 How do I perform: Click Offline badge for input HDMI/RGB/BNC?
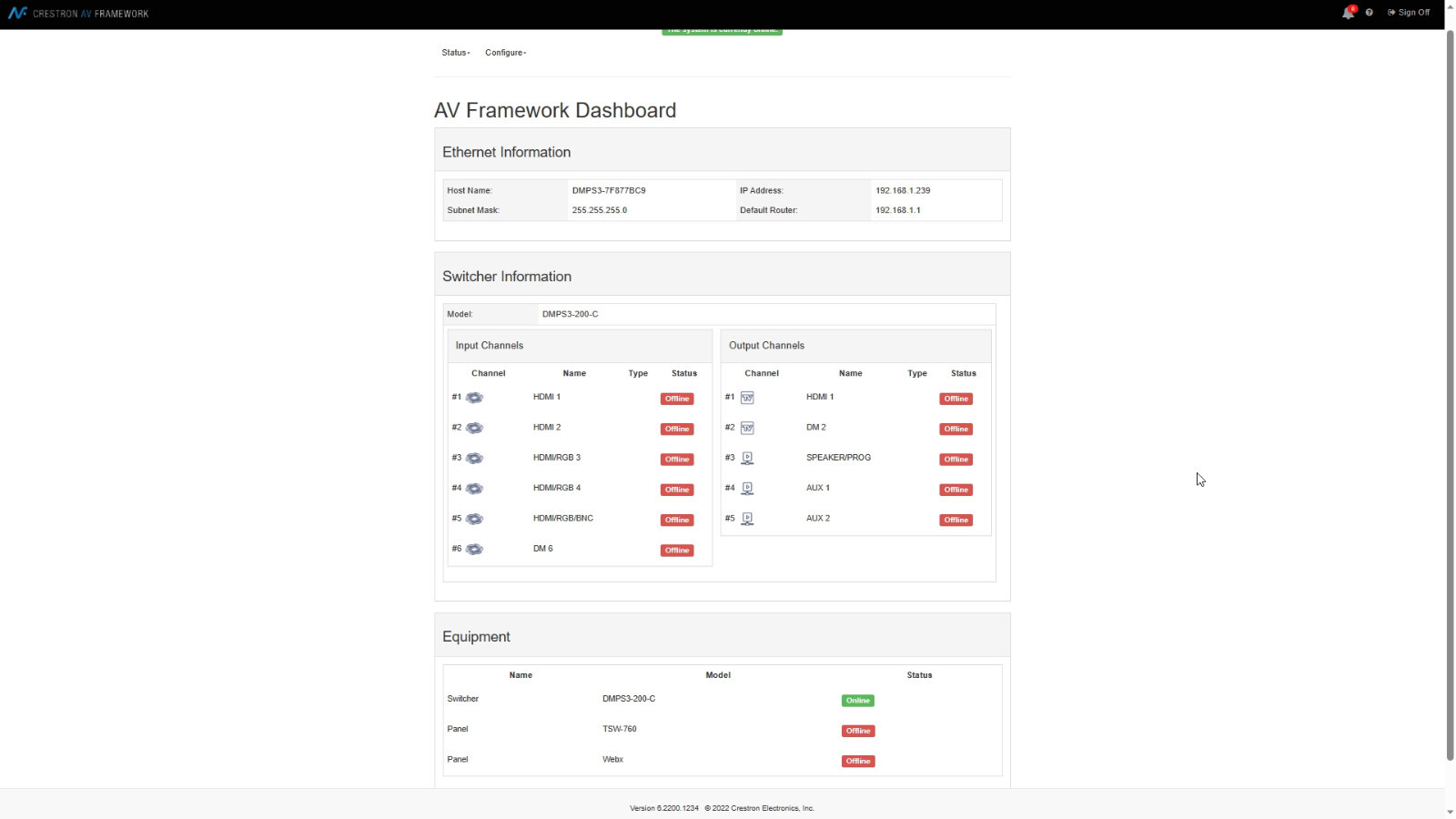point(677,520)
